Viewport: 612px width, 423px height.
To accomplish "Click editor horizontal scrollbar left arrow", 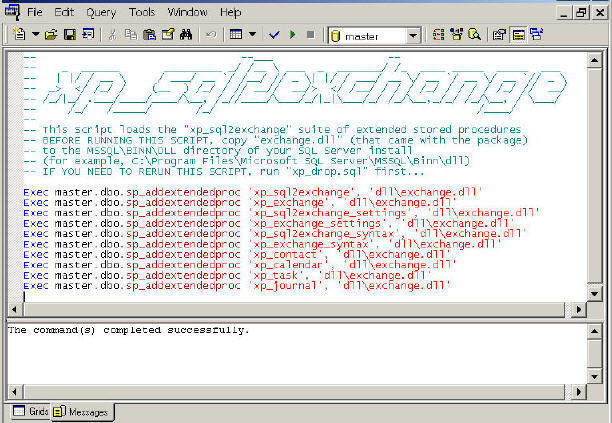I will [15, 309].
